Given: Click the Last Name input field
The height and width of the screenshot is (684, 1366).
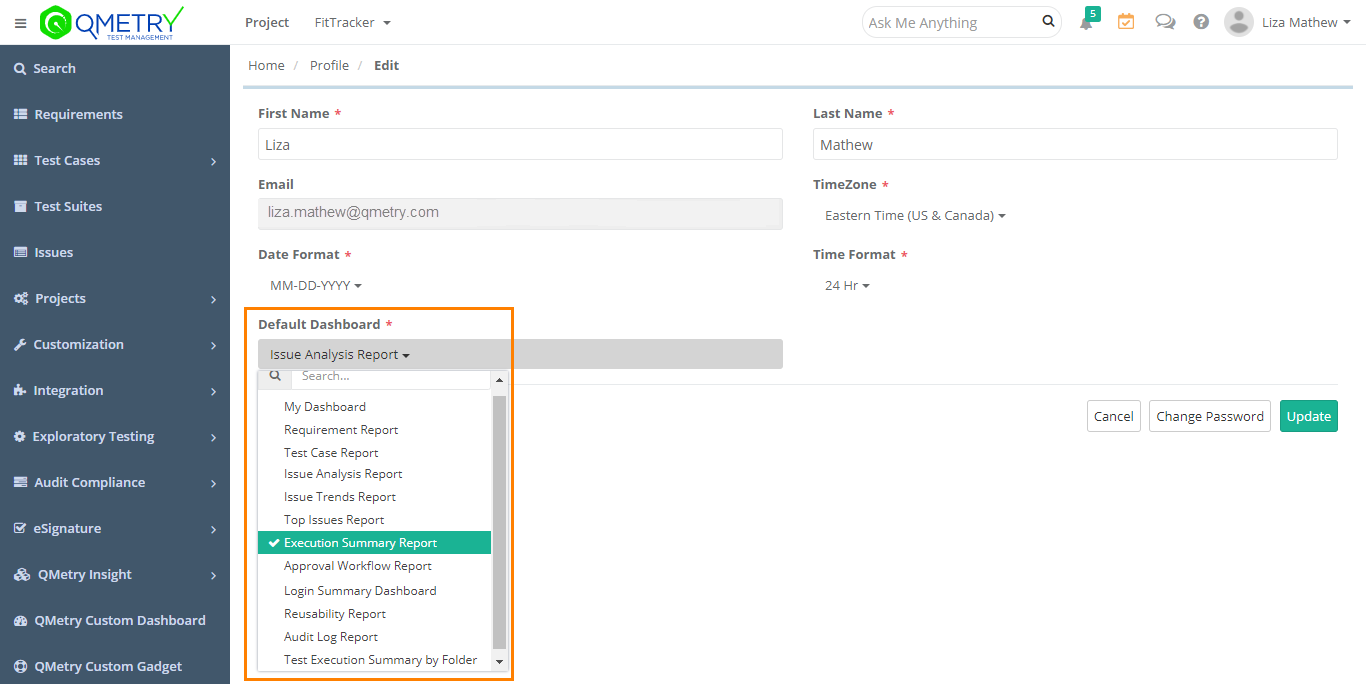Looking at the screenshot, I should coord(1074,144).
